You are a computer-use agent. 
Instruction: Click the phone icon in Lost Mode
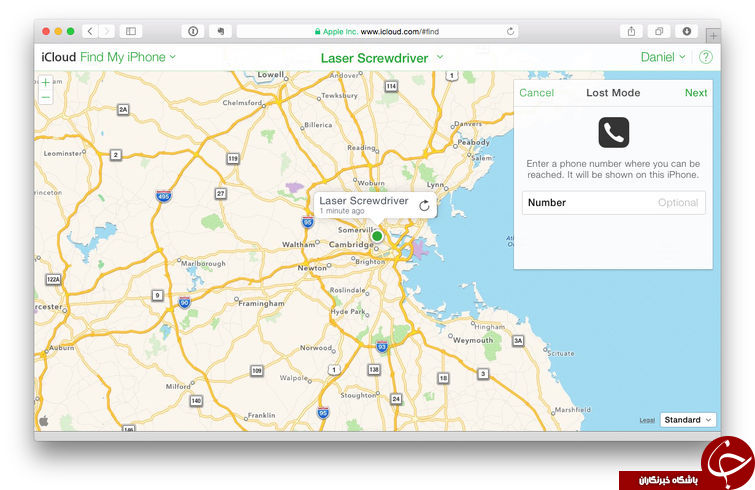613,132
